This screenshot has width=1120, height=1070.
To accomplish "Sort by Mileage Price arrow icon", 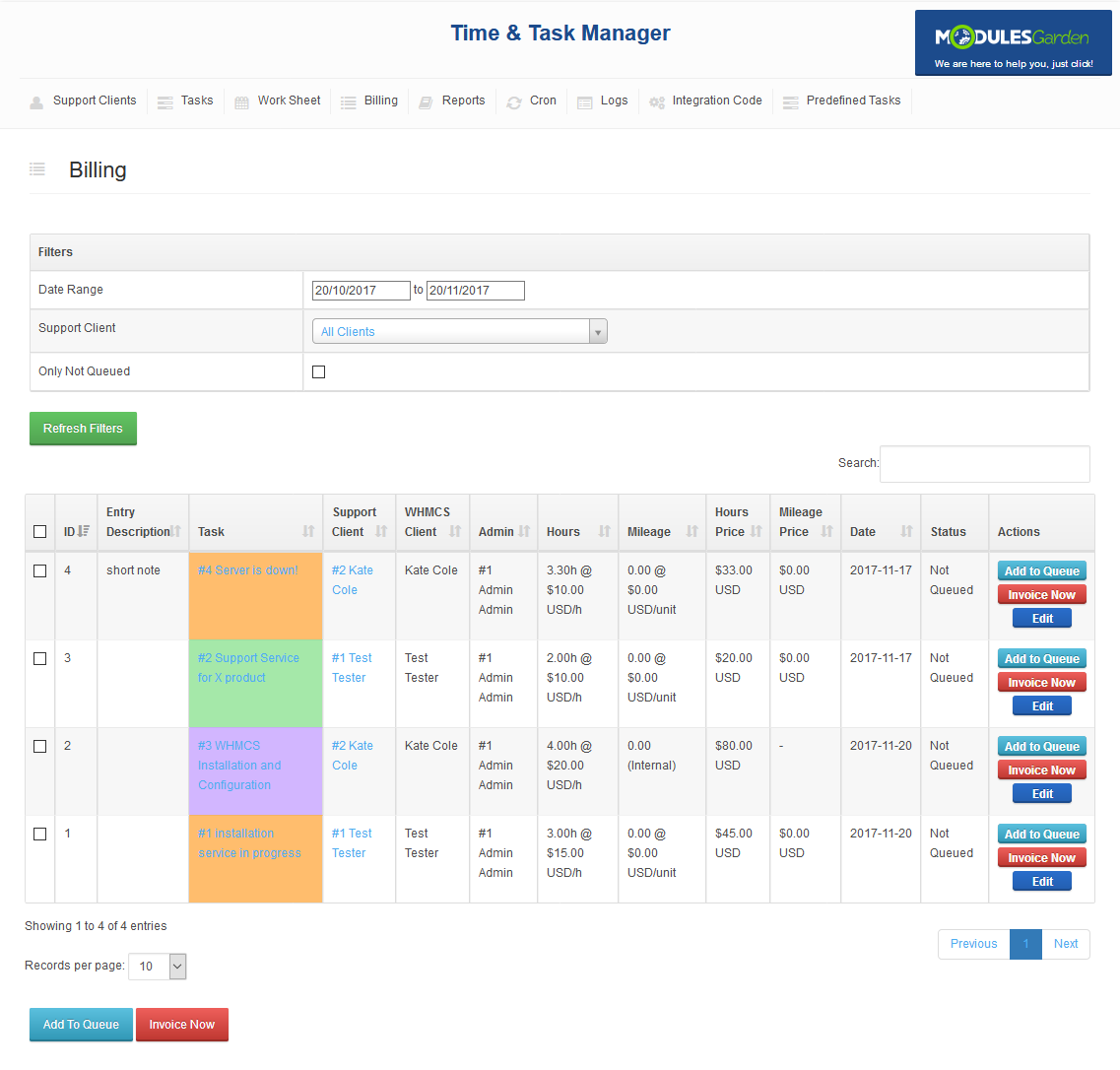I will tap(827, 531).
